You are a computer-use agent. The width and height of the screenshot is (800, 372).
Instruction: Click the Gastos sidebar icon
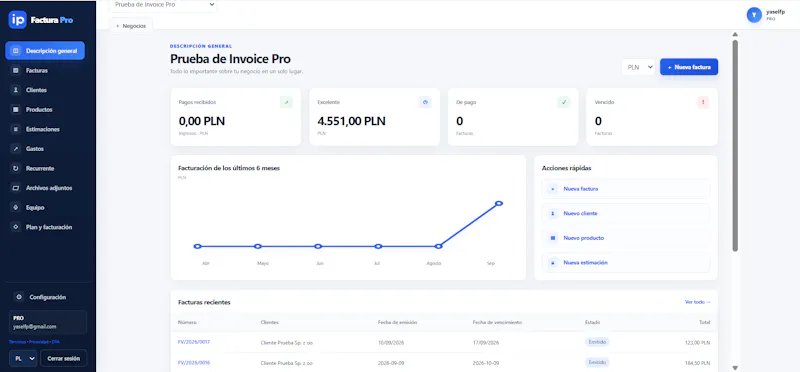click(x=16, y=149)
